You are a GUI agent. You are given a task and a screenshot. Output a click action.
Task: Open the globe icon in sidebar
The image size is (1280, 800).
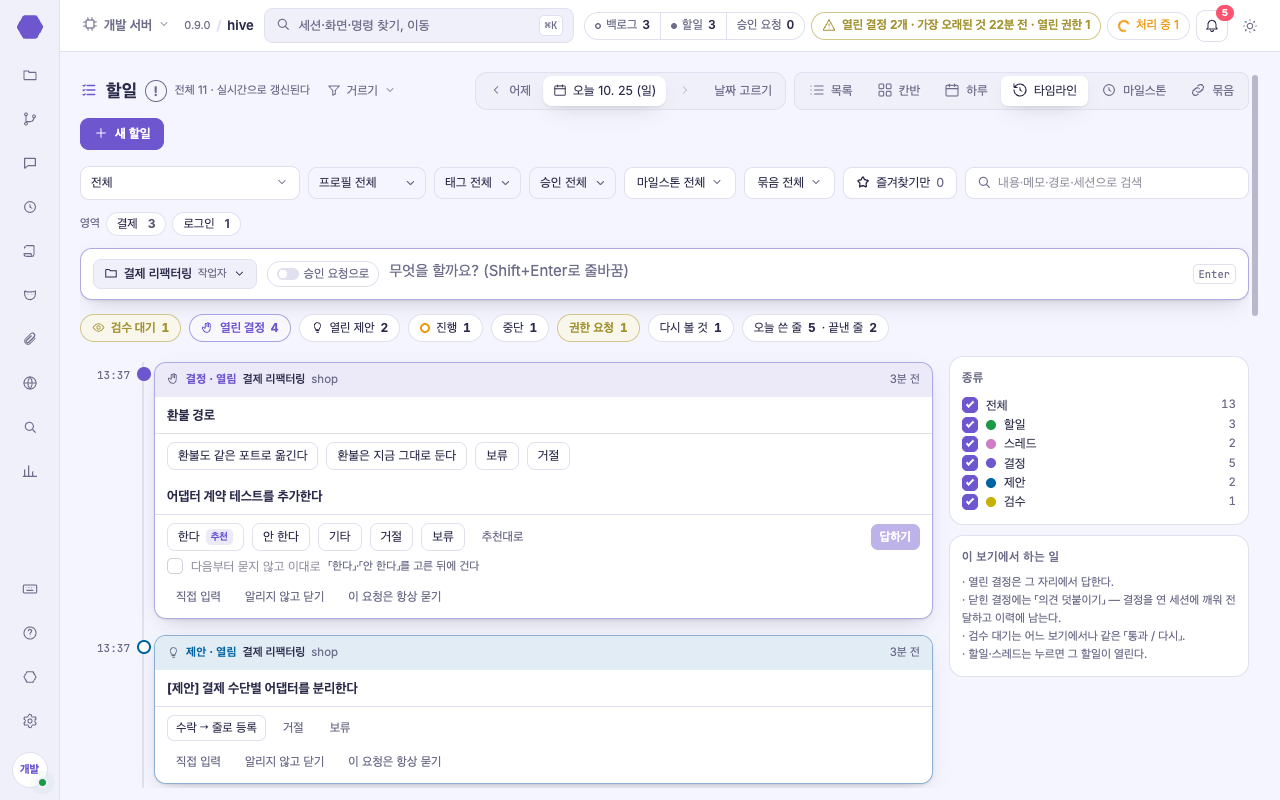click(x=30, y=383)
